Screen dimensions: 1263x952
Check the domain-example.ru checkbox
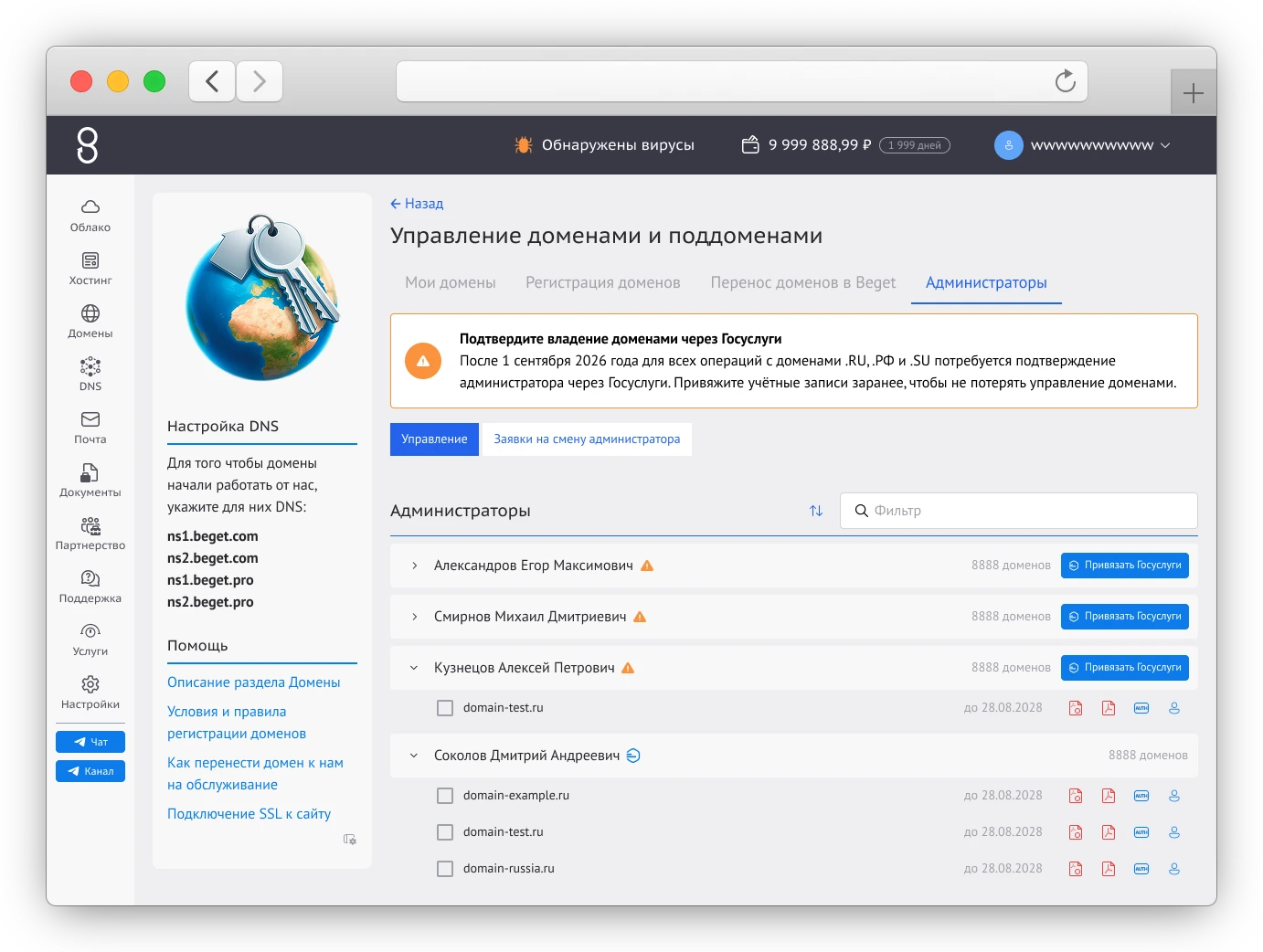445,796
